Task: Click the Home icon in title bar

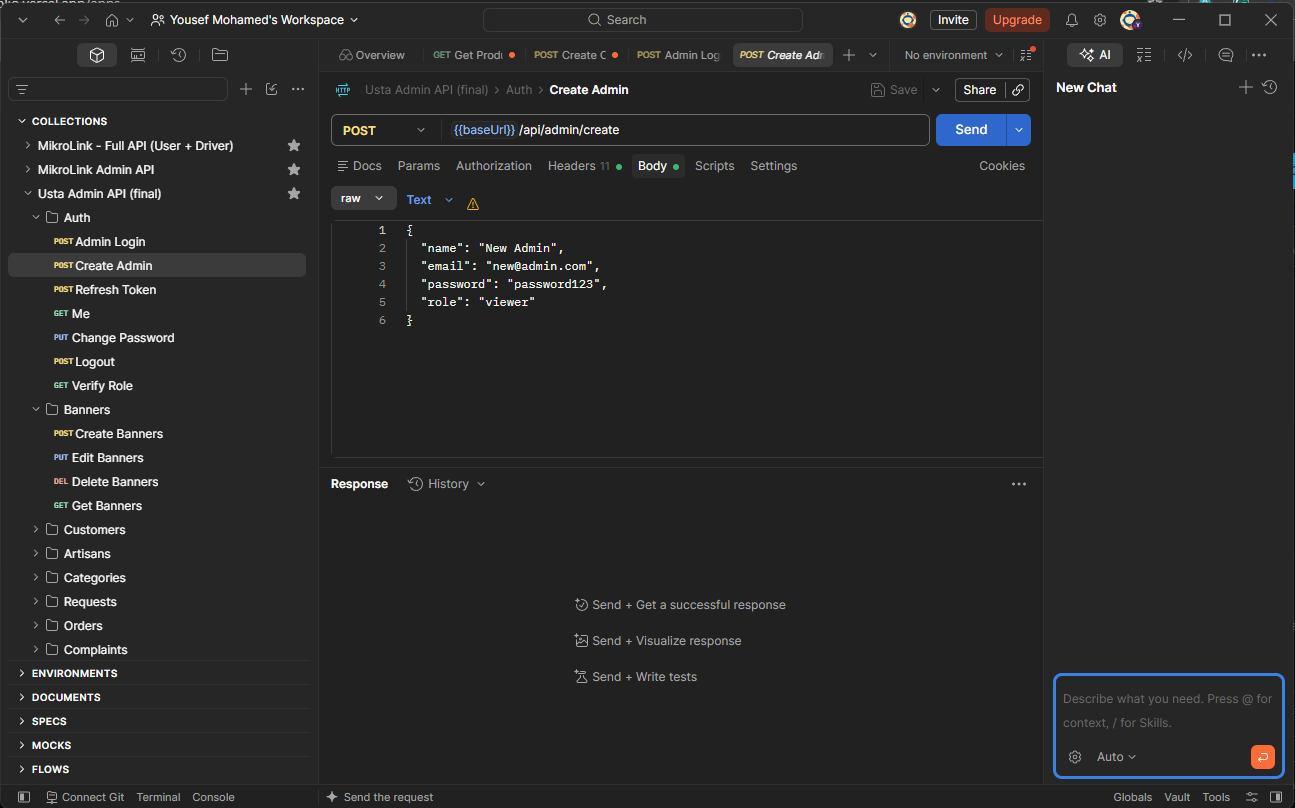Action: point(112,20)
